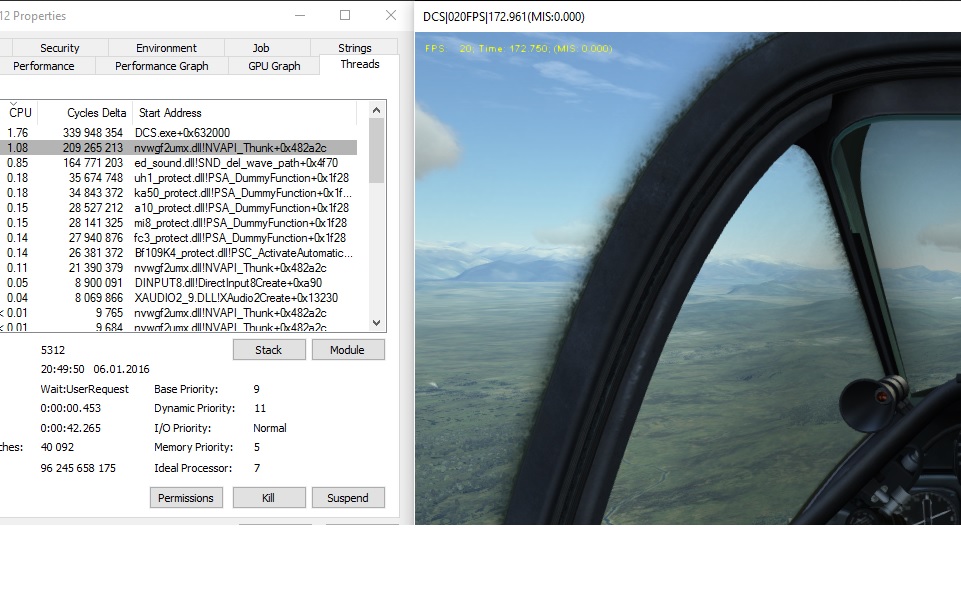The width and height of the screenshot is (961, 591).
Task: Click the thread list scroll down arrow
Action: (x=376, y=323)
